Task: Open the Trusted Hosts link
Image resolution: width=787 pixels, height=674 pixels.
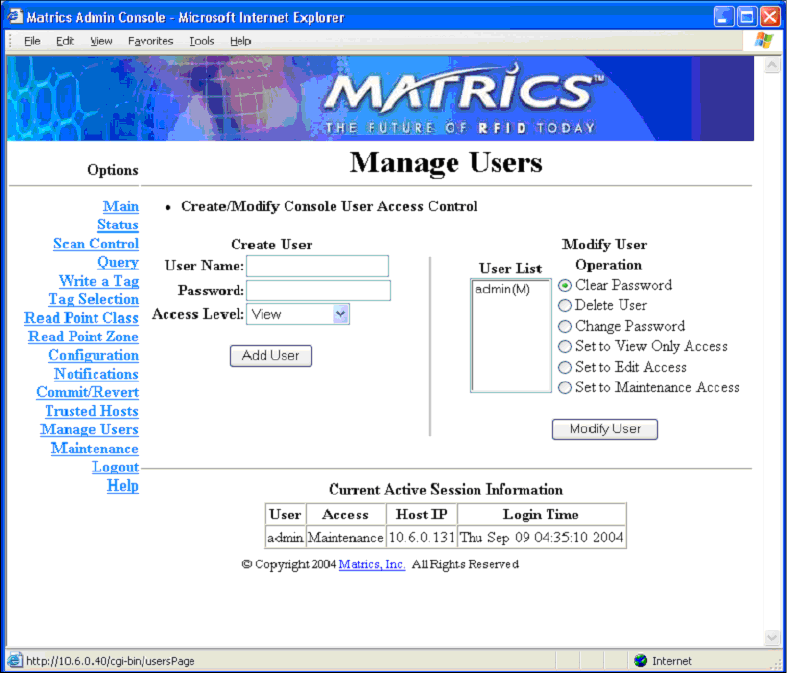Action: pos(92,411)
